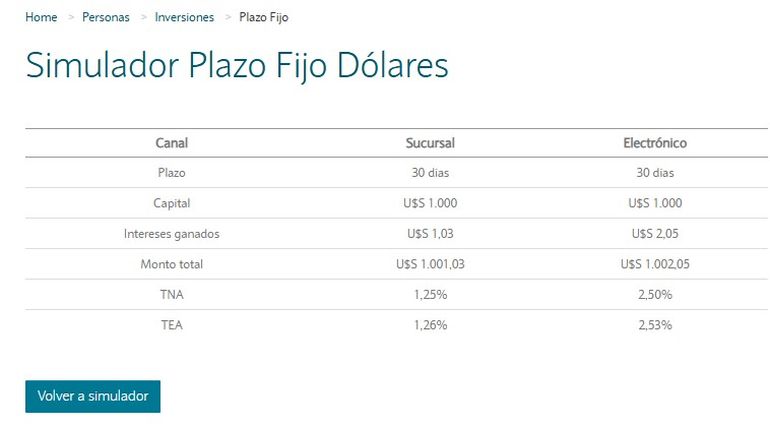Select the Sucursal interest value U$S 1,03
Screen dimensions: 770x426
click(x=430, y=234)
